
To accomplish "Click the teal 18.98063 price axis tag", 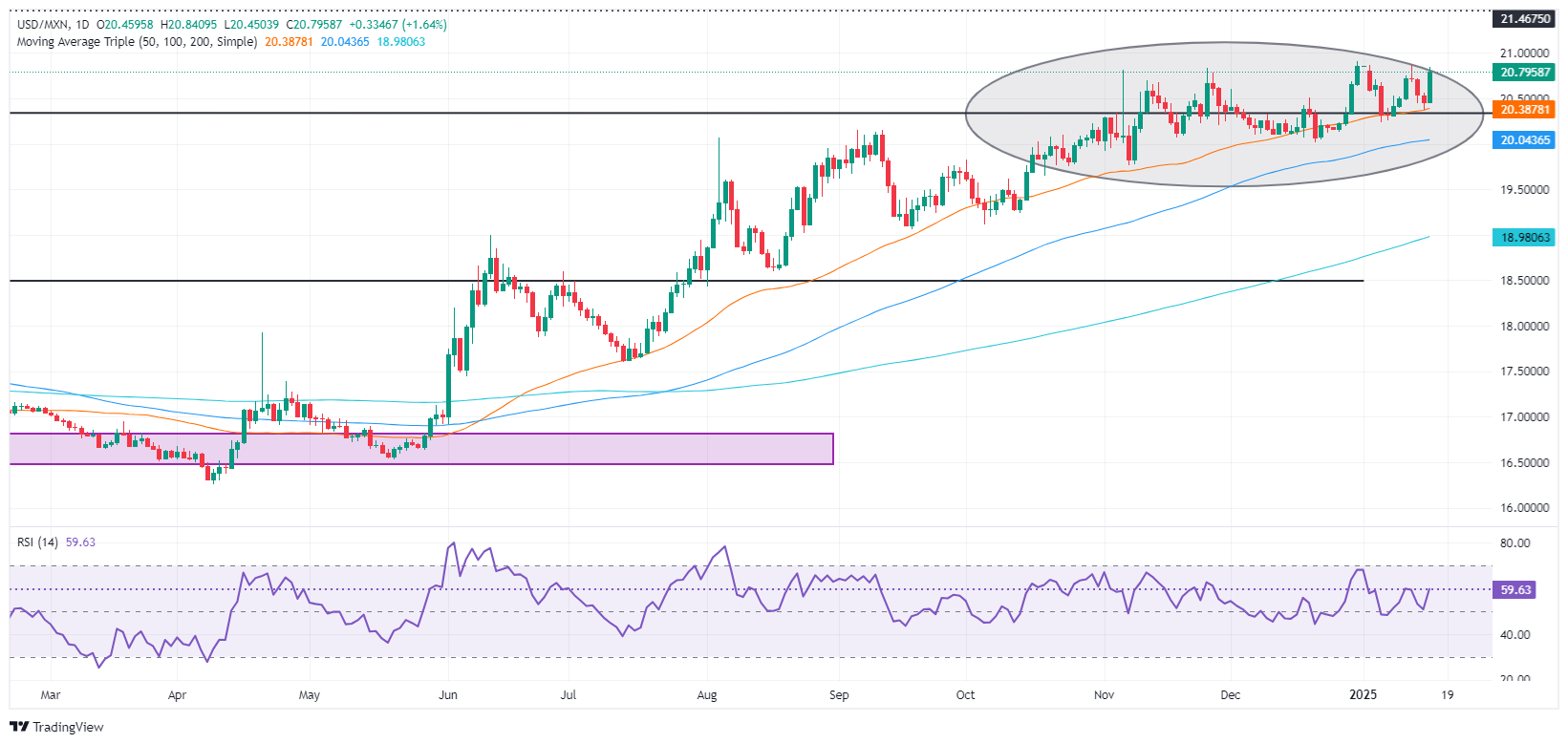I will click(1525, 238).
